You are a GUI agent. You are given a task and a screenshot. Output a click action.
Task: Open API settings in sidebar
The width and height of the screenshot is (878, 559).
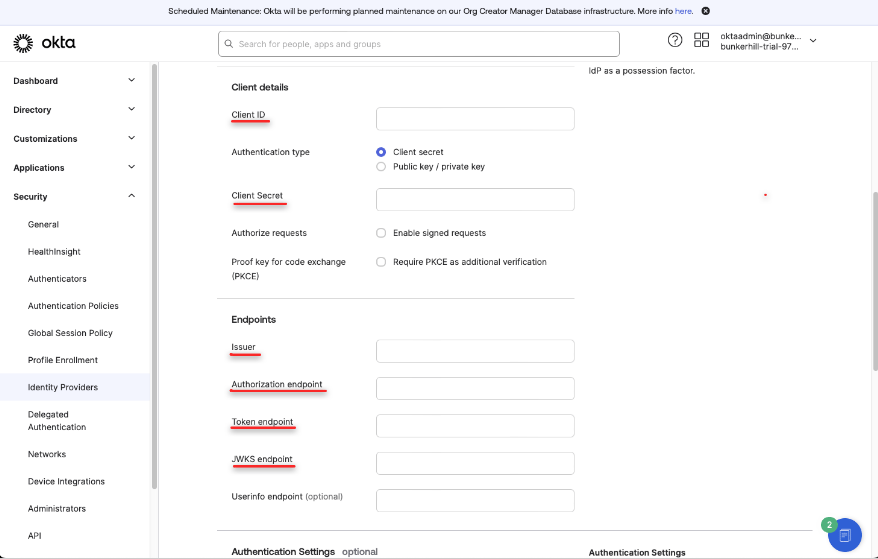coord(34,536)
